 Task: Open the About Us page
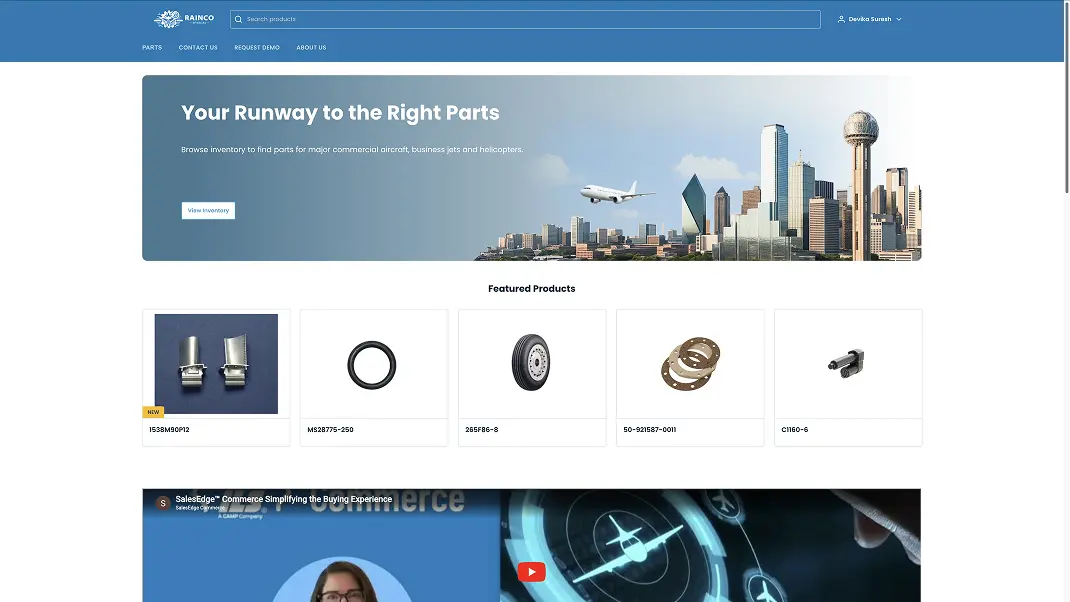(x=311, y=48)
